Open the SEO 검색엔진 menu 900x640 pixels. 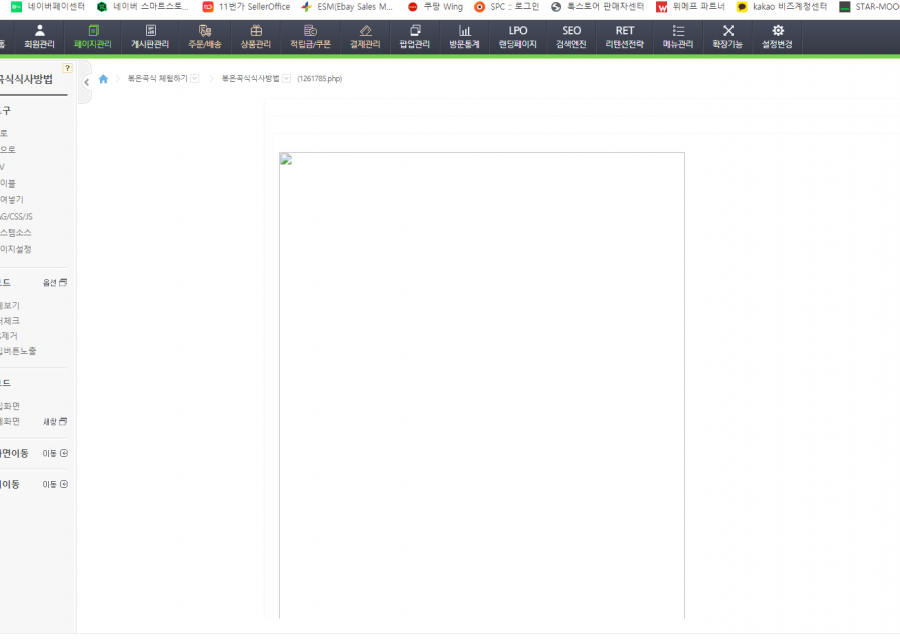point(571,37)
